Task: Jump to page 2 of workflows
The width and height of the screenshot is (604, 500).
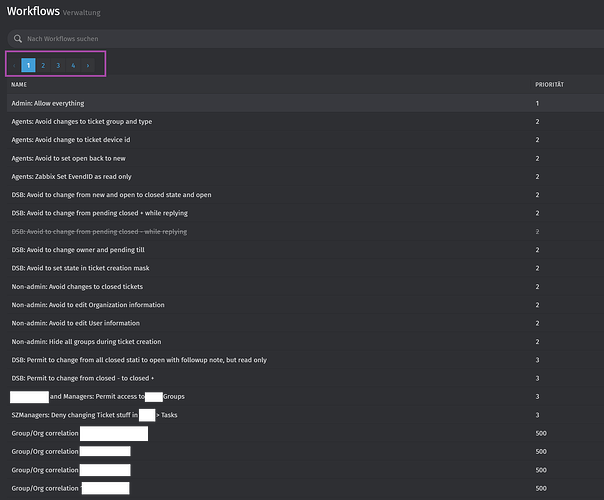Action: (x=43, y=65)
